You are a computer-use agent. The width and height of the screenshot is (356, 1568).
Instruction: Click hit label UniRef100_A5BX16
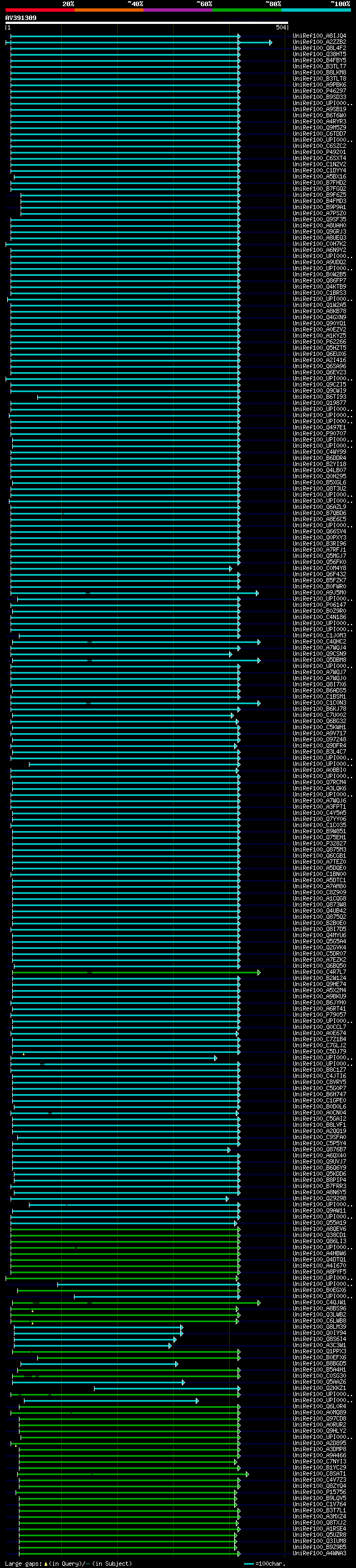(319, 176)
